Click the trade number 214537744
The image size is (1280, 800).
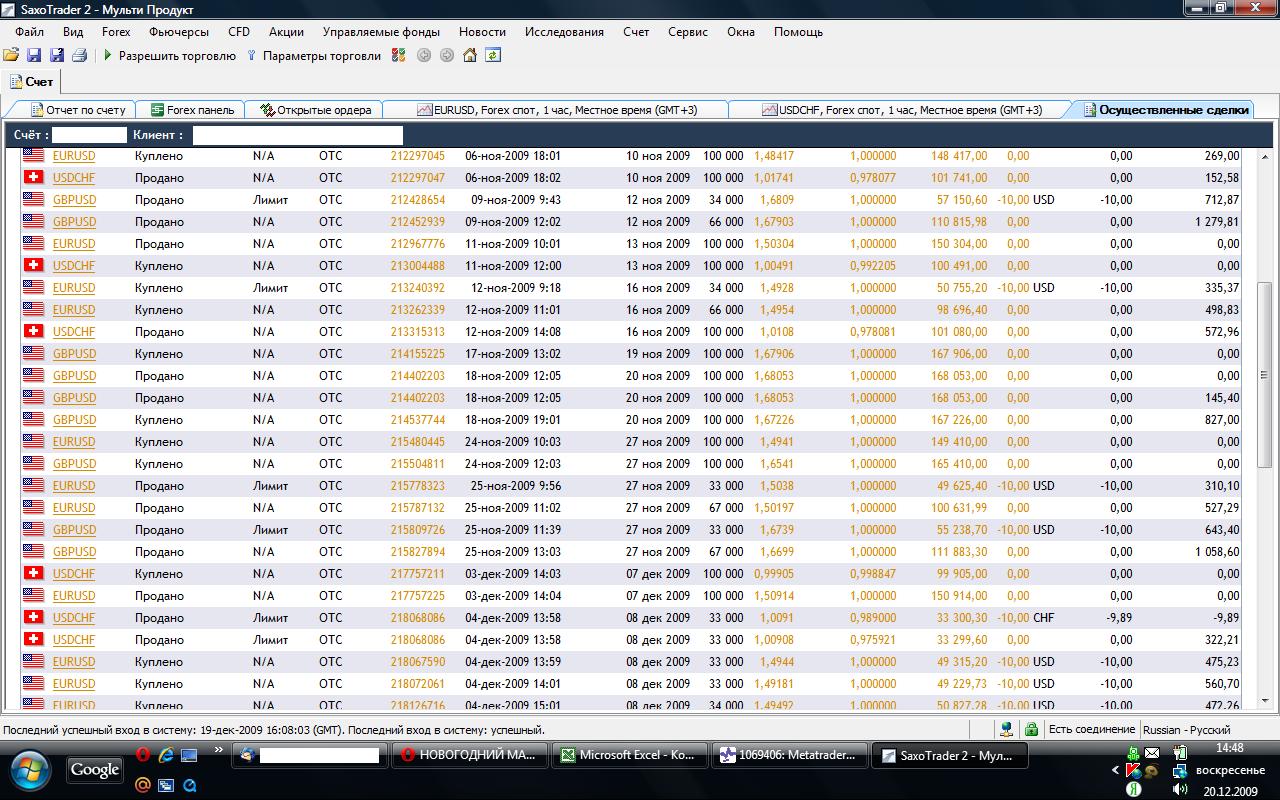pos(418,420)
